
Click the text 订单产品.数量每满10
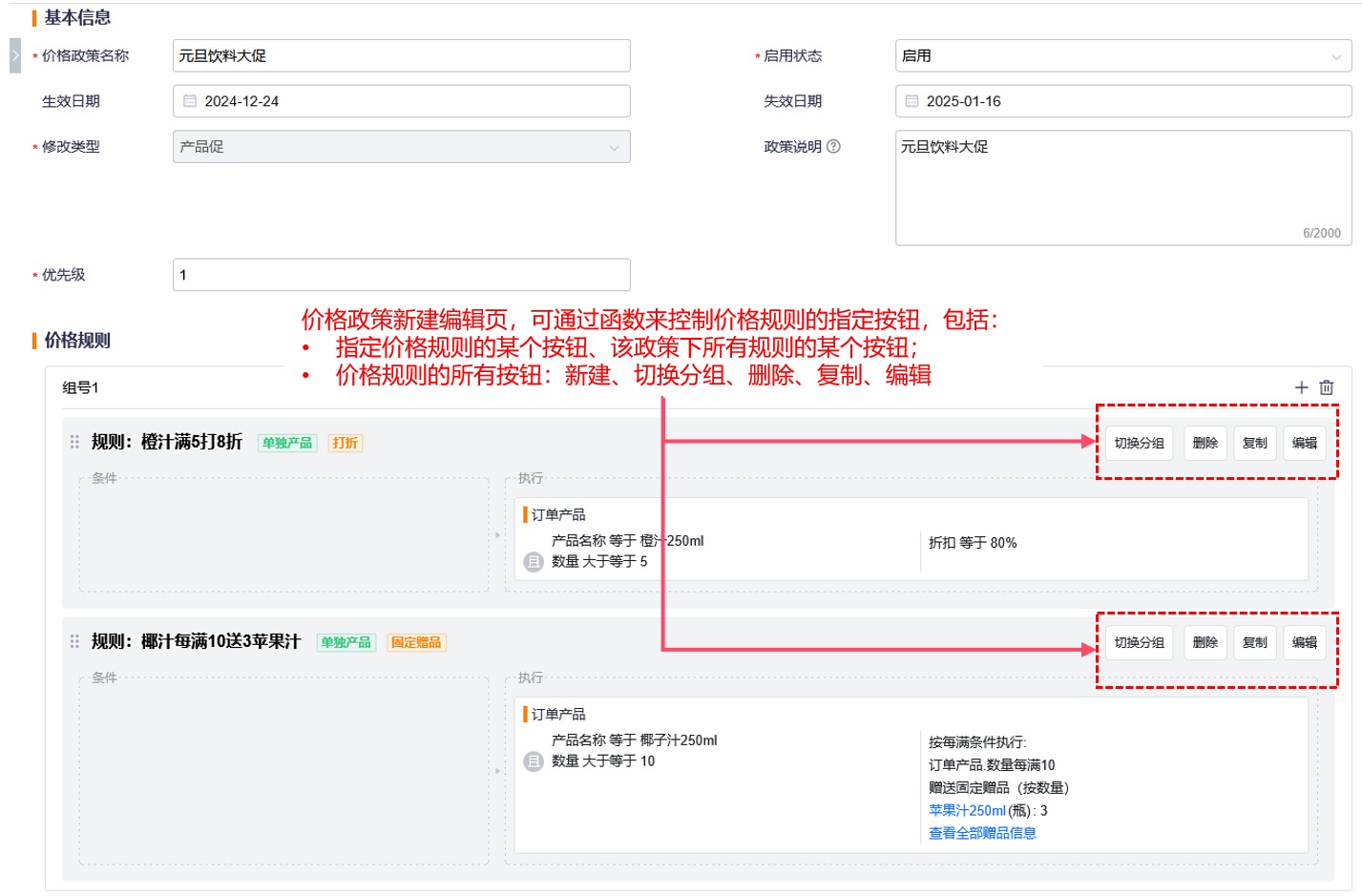click(992, 765)
